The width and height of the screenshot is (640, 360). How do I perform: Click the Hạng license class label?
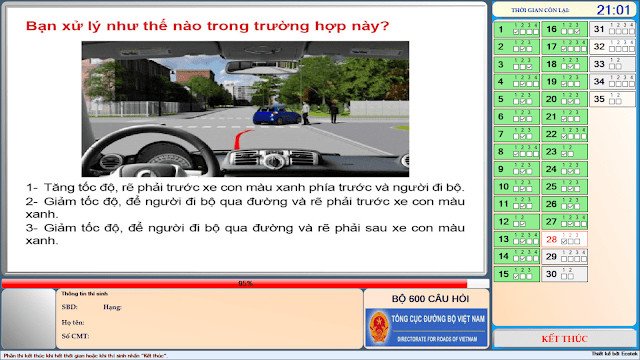(112, 307)
